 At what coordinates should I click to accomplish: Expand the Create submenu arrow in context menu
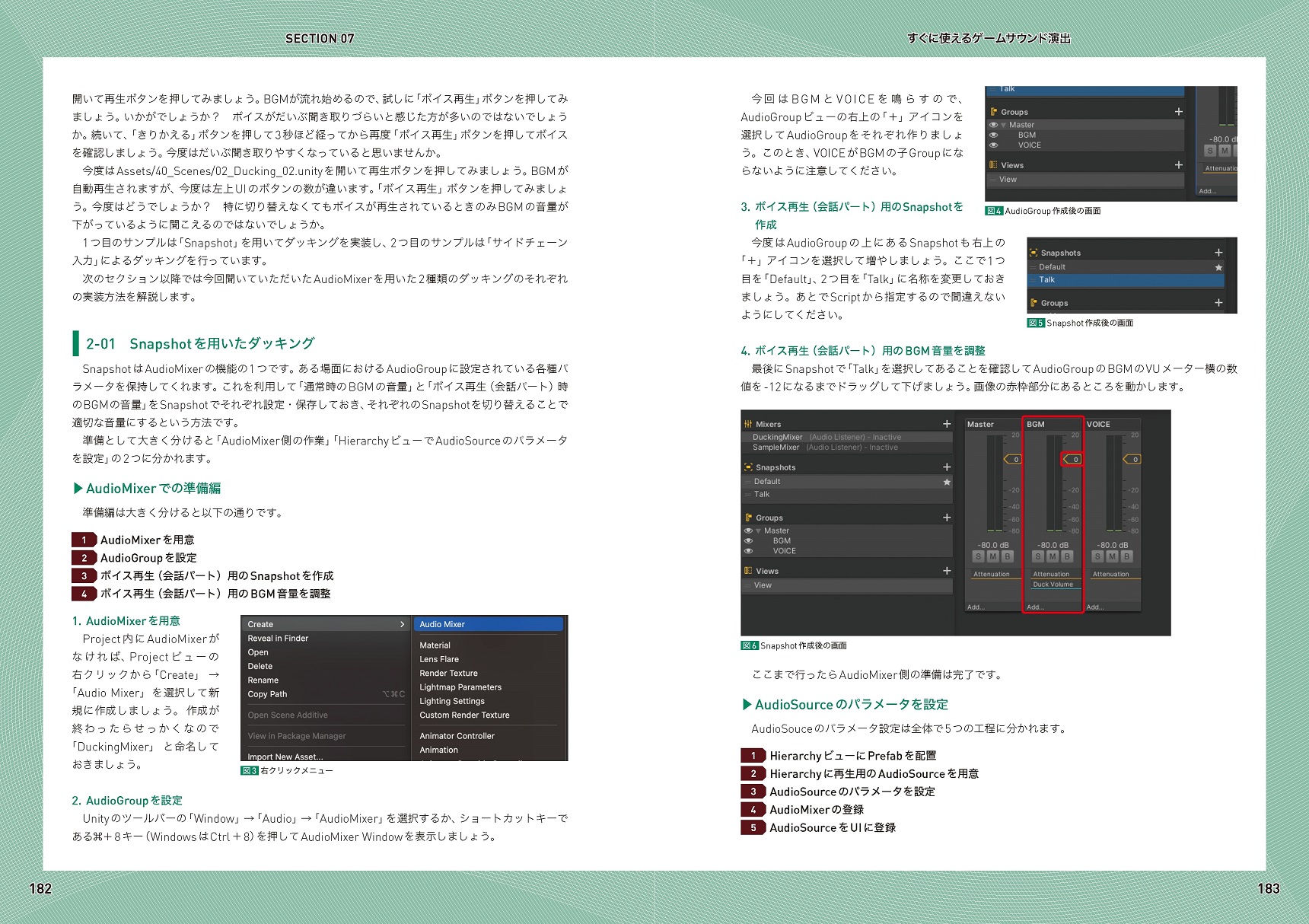click(x=402, y=624)
